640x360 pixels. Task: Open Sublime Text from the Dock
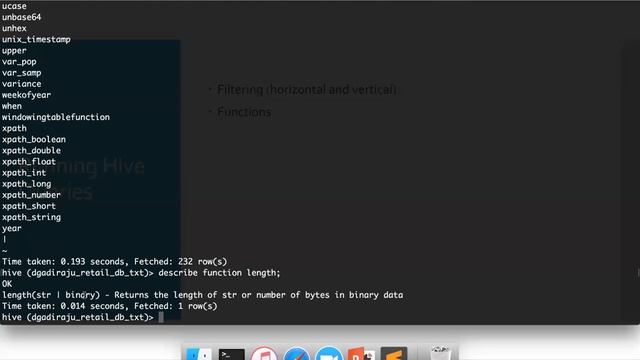coord(394,354)
